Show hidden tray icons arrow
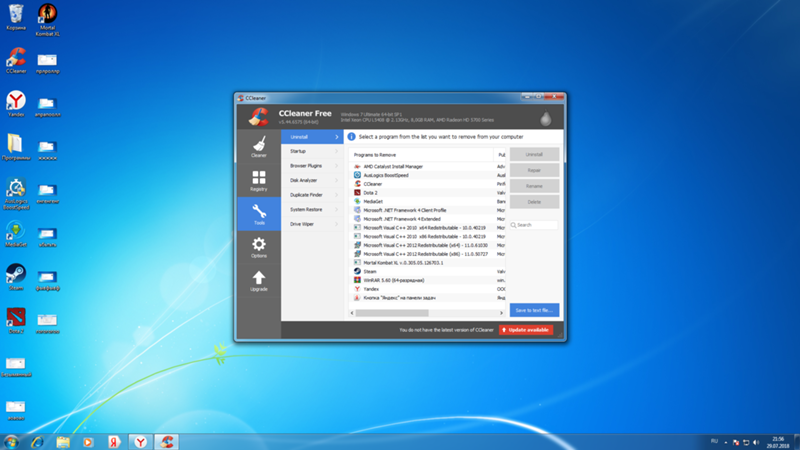 click(x=726, y=442)
